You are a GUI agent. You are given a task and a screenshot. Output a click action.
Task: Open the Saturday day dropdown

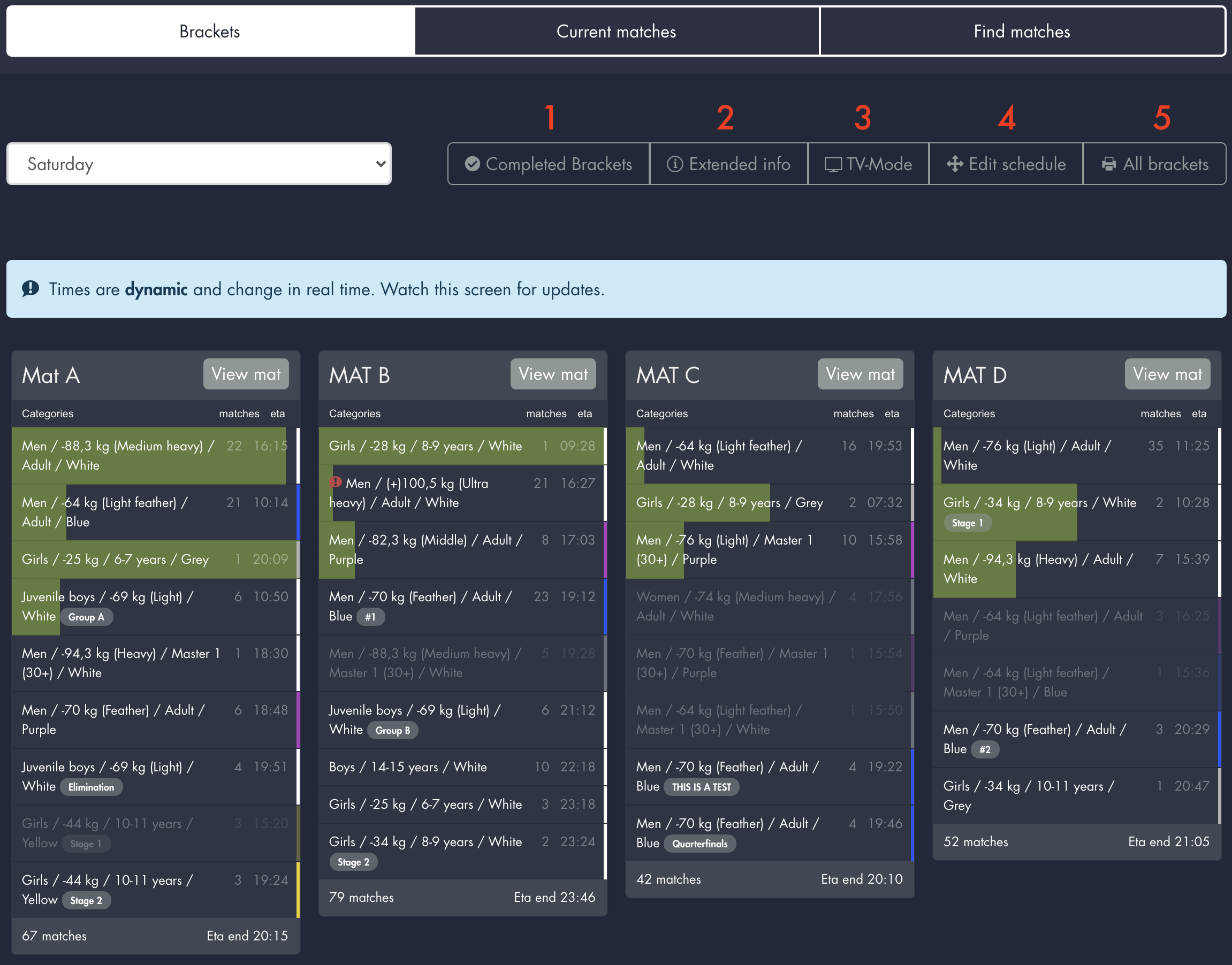199,164
